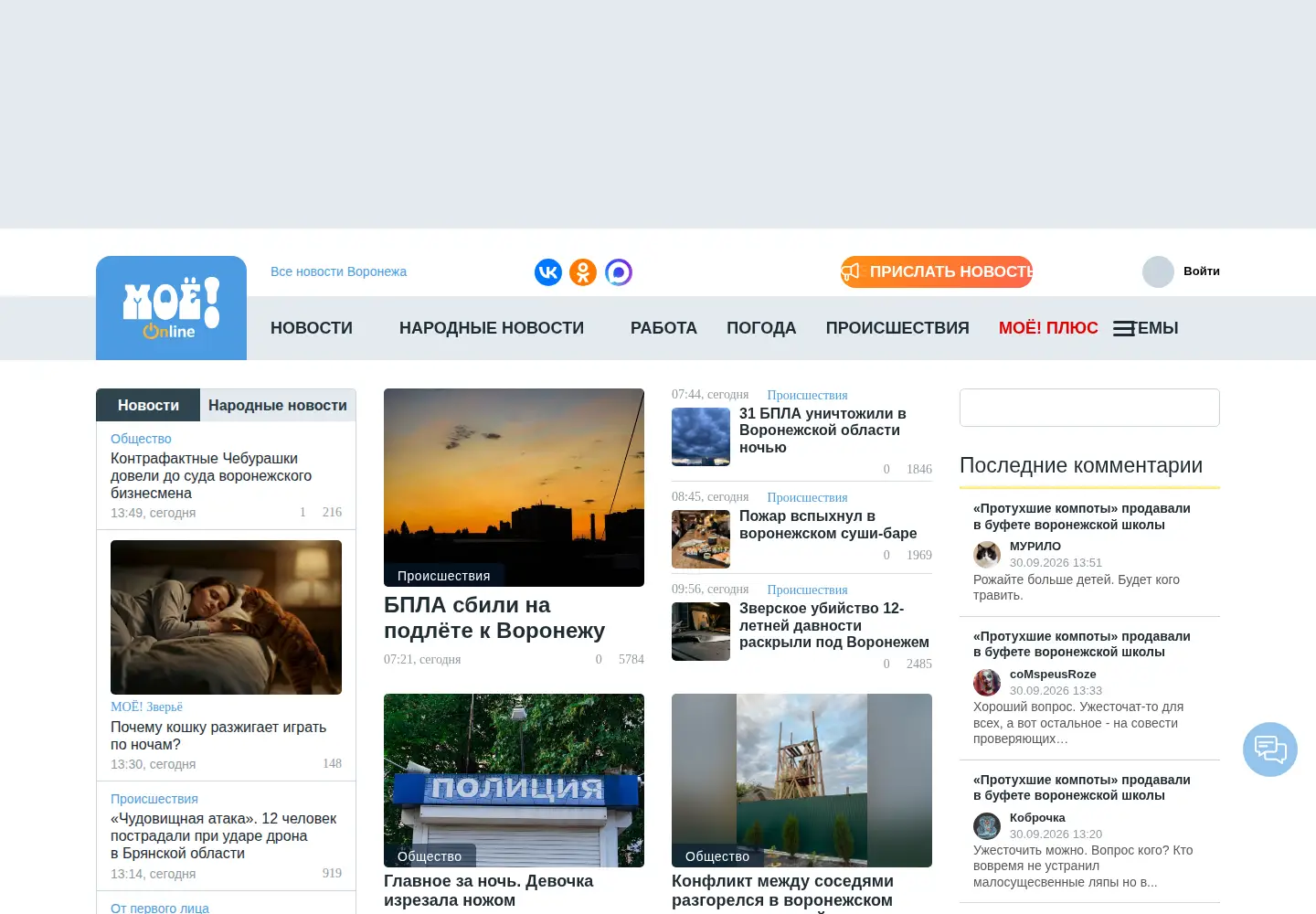Click coMspeusRoze's avatar
The width and height of the screenshot is (1316, 914).
click(x=987, y=682)
